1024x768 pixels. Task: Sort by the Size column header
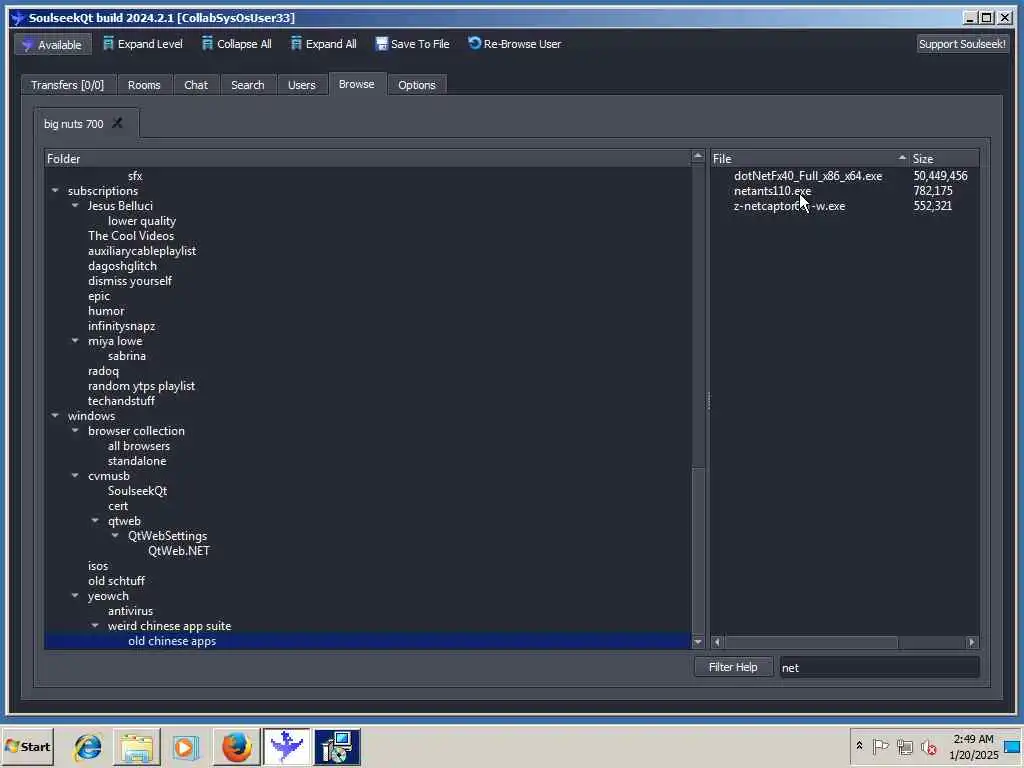(x=944, y=159)
